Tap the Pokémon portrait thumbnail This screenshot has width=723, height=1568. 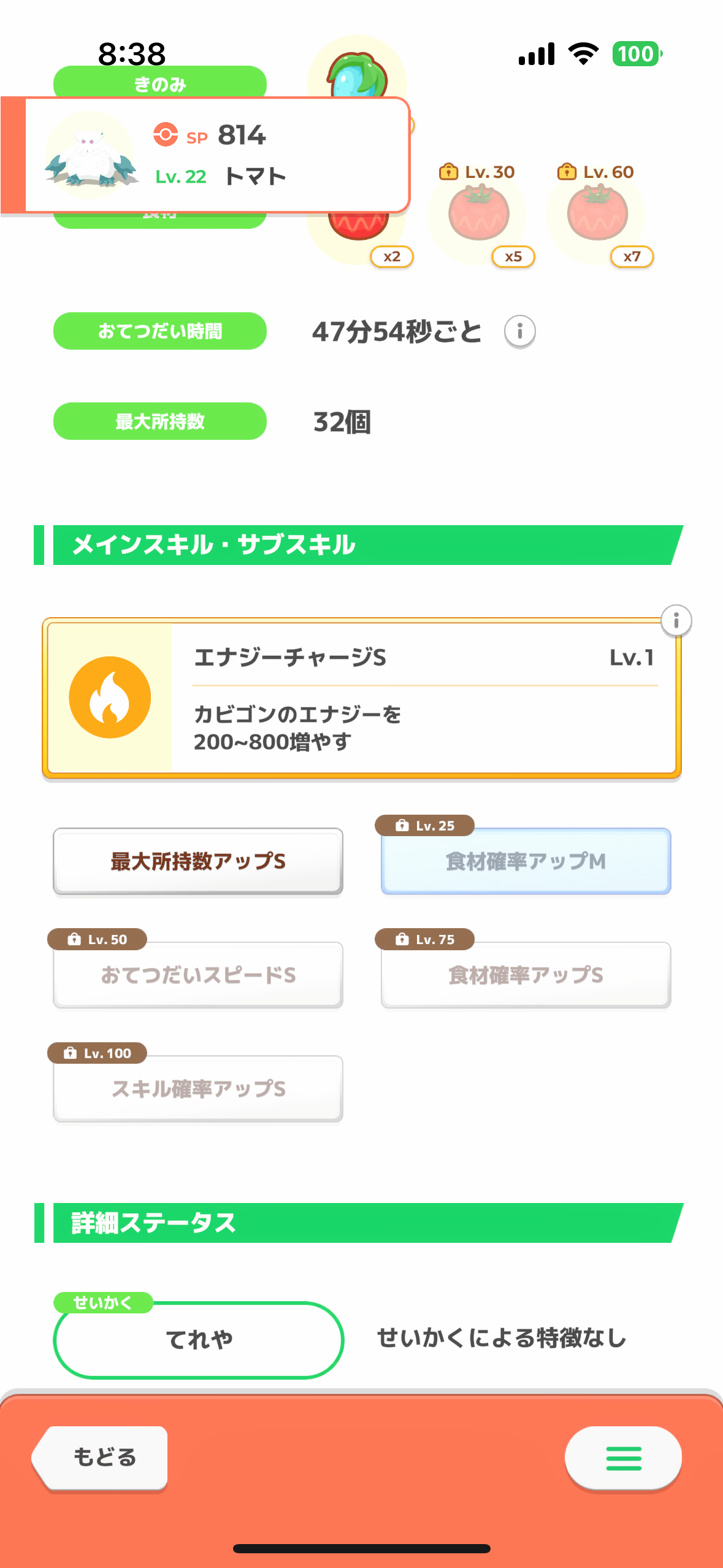[90, 155]
